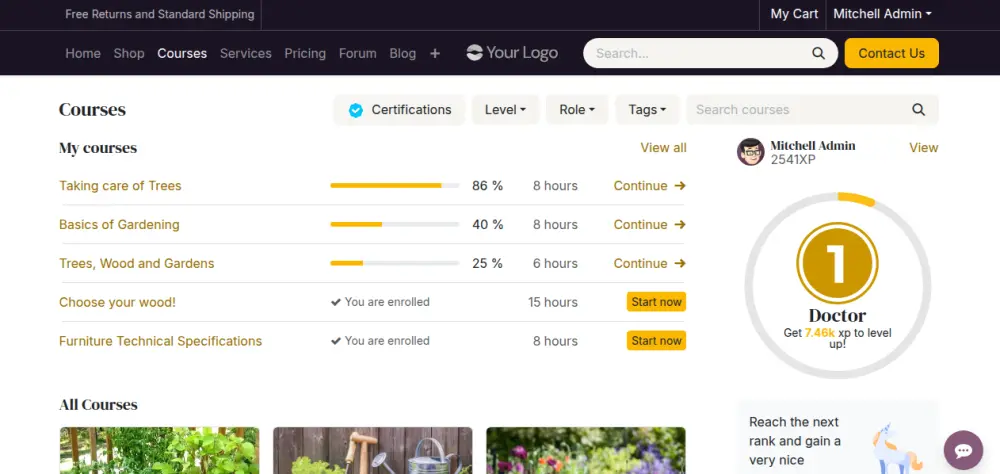Continue Trees, Wood and Gardens course
The image size is (1000, 474).
649,263
